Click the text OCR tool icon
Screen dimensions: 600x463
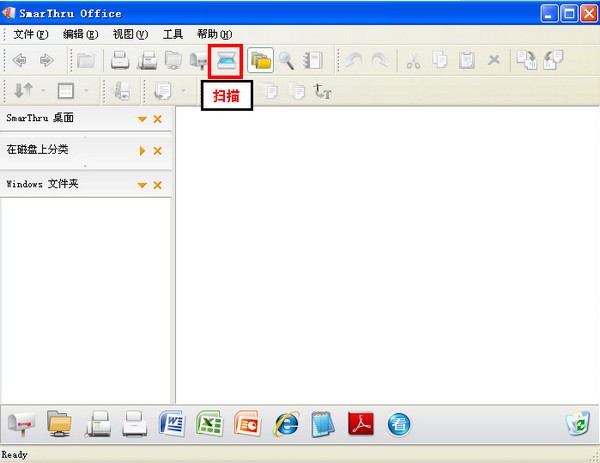click(322, 91)
